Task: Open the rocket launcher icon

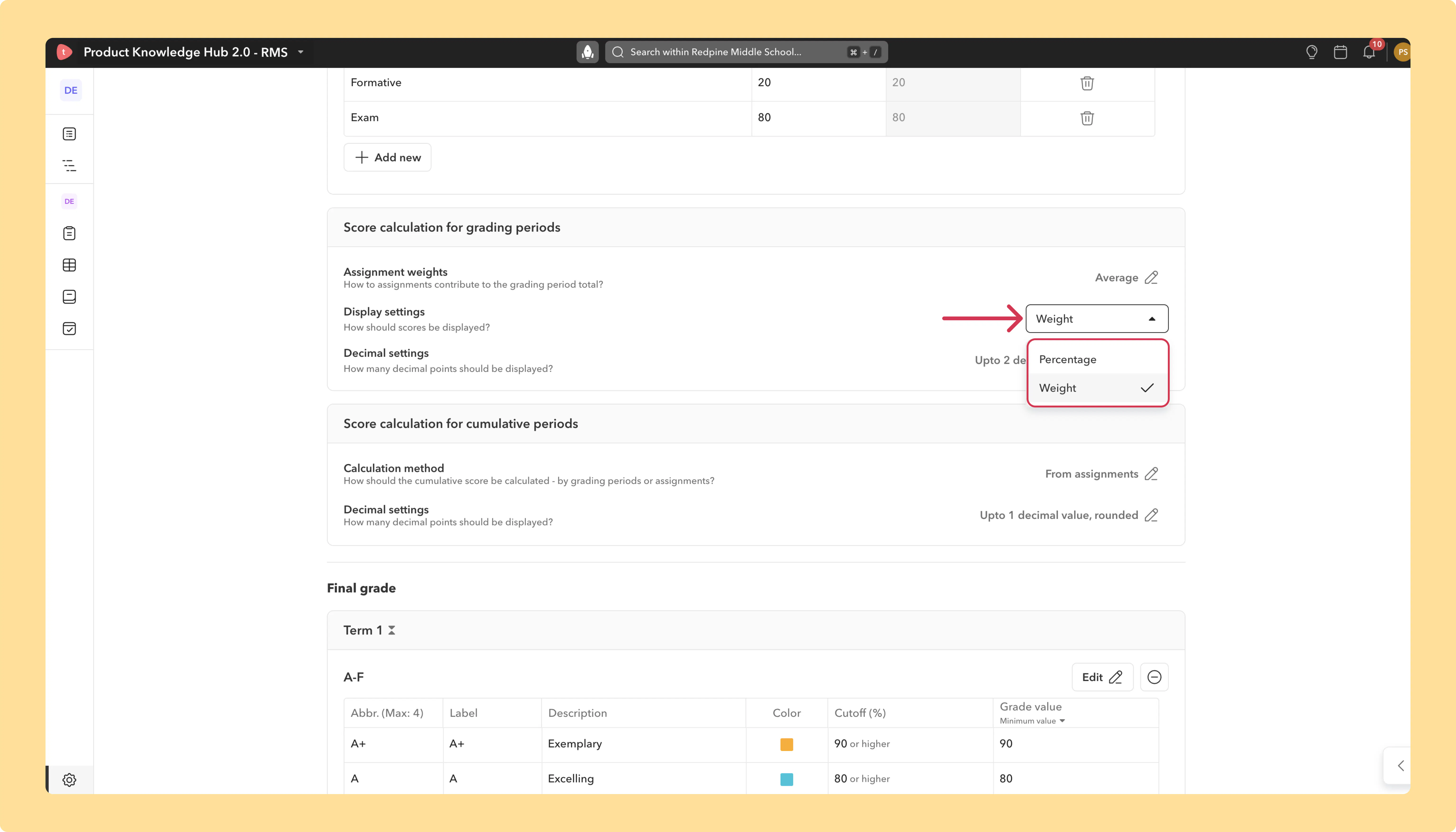Action: (587, 52)
